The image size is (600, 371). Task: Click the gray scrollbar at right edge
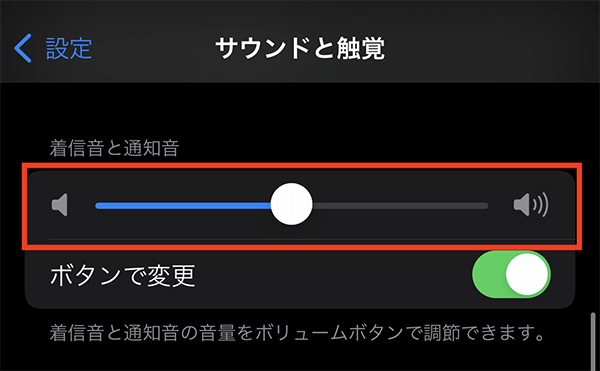[x=593, y=341]
